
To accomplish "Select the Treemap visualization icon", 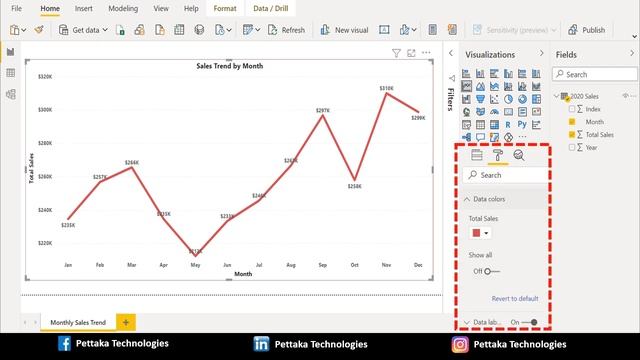I will pos(536,99).
